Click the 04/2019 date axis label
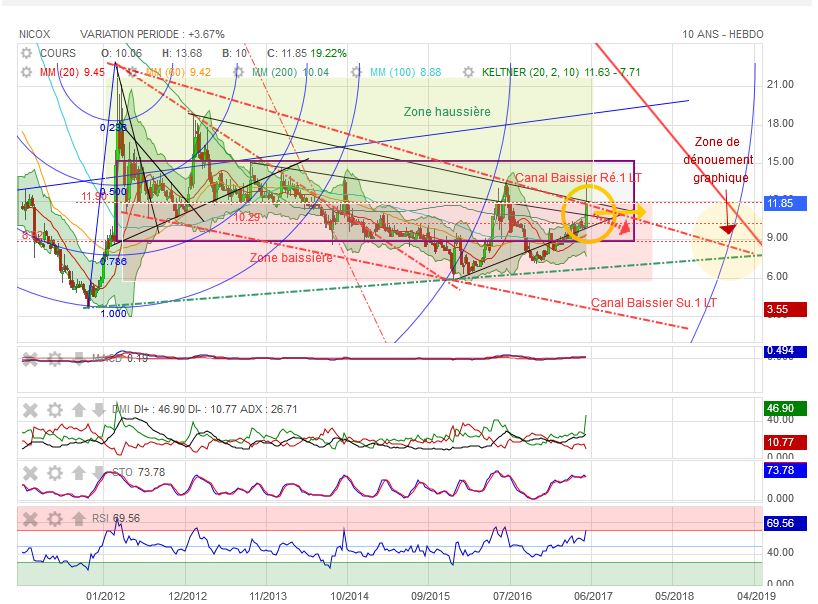The width and height of the screenshot is (818, 604). pyautogui.click(x=756, y=596)
